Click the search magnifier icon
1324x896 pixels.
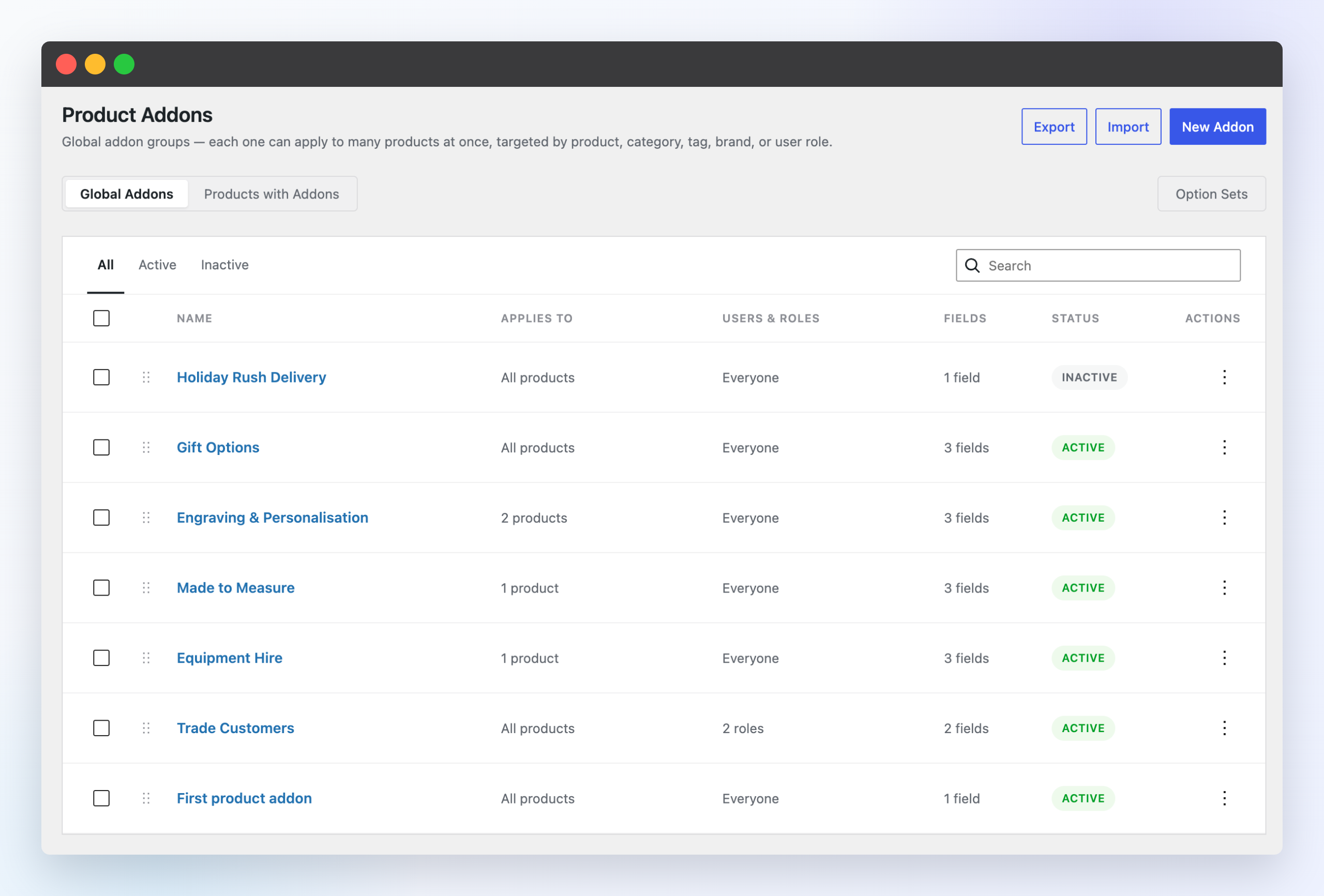point(972,265)
